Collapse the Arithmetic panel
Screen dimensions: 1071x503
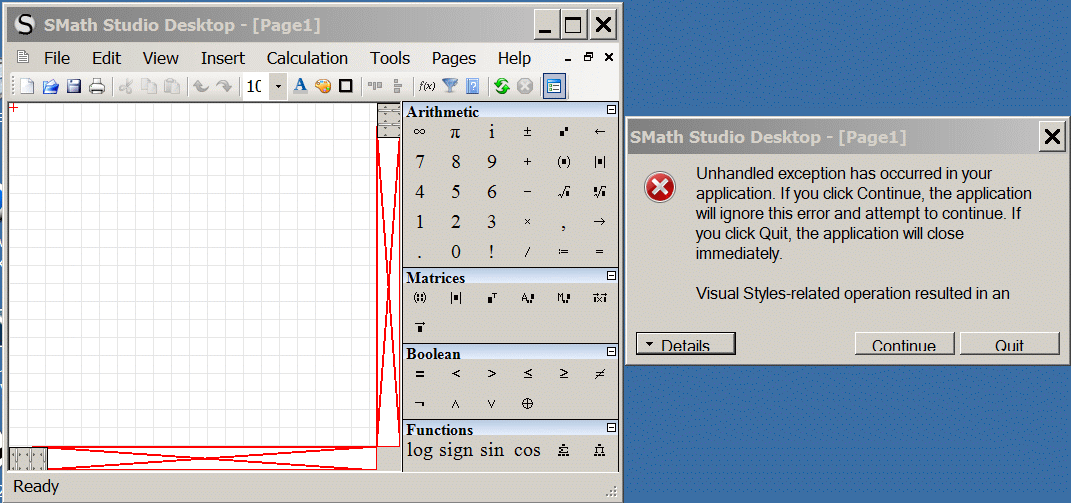point(611,110)
